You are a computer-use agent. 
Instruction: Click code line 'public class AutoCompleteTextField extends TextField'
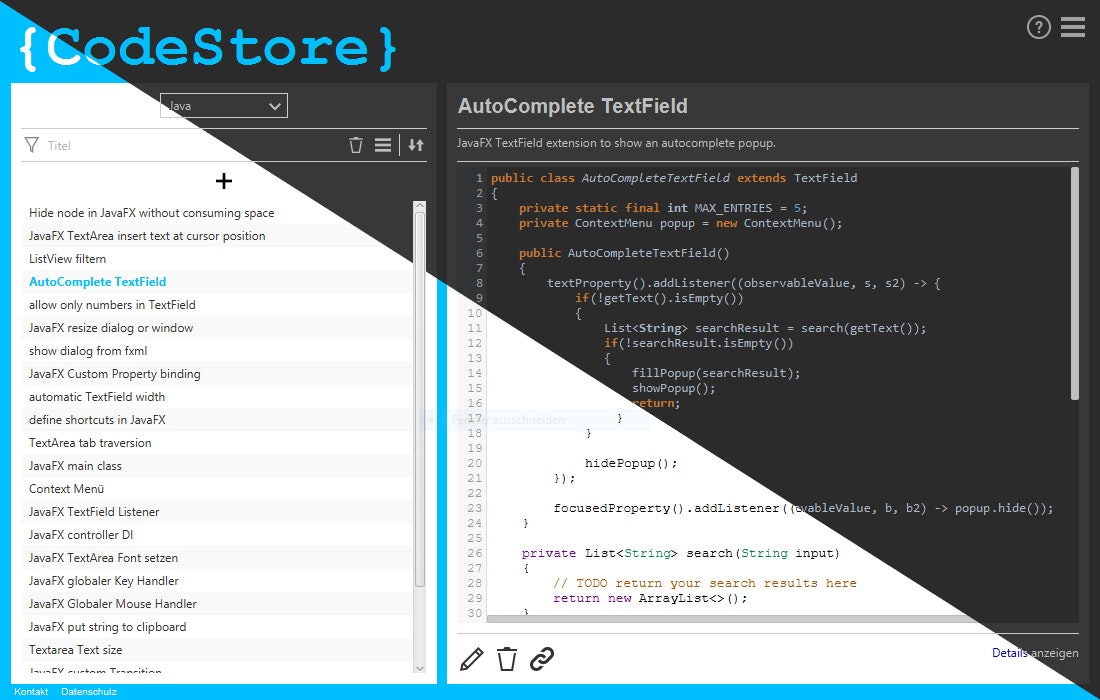click(673, 178)
